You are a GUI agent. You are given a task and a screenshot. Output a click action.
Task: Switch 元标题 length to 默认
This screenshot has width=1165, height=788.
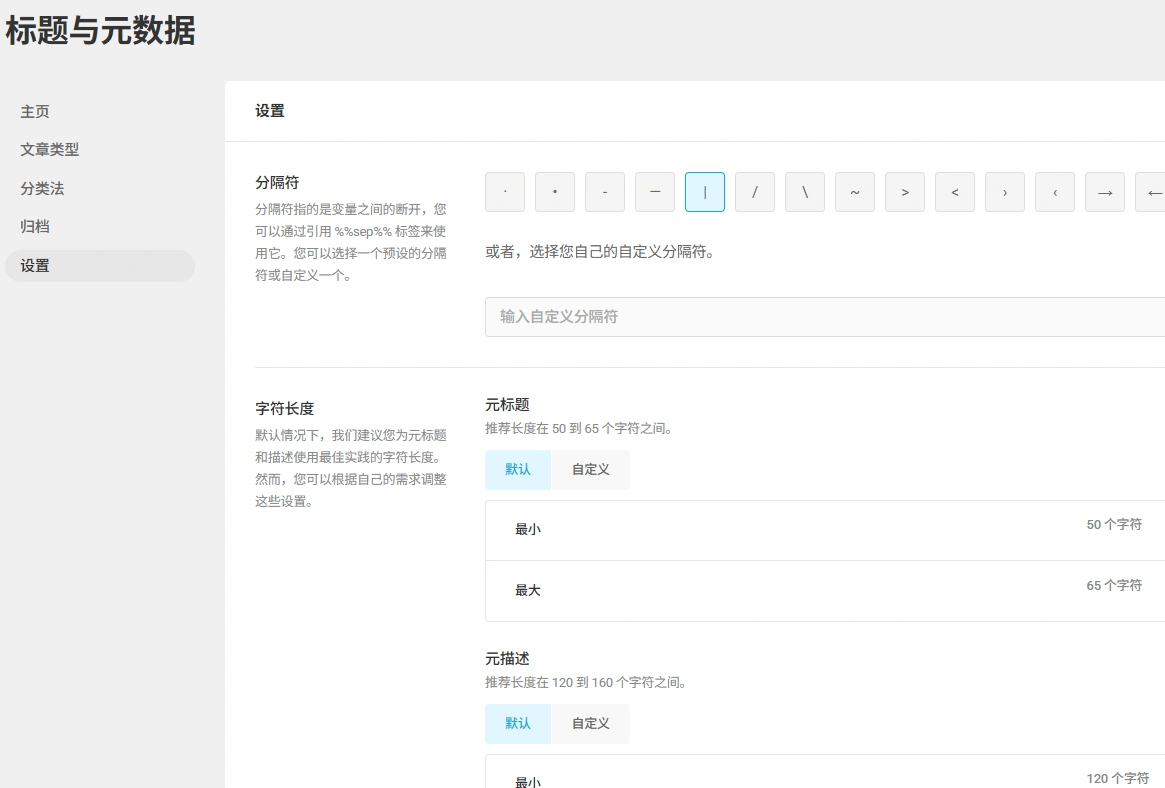pos(517,469)
